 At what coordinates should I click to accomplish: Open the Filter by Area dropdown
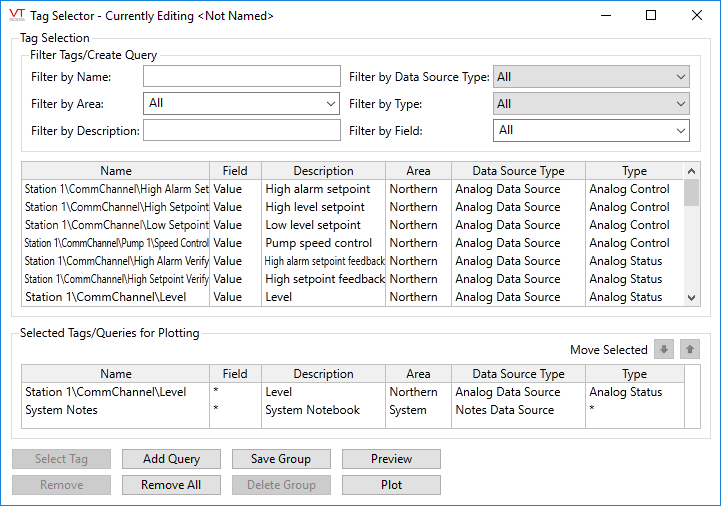pyautogui.click(x=243, y=103)
